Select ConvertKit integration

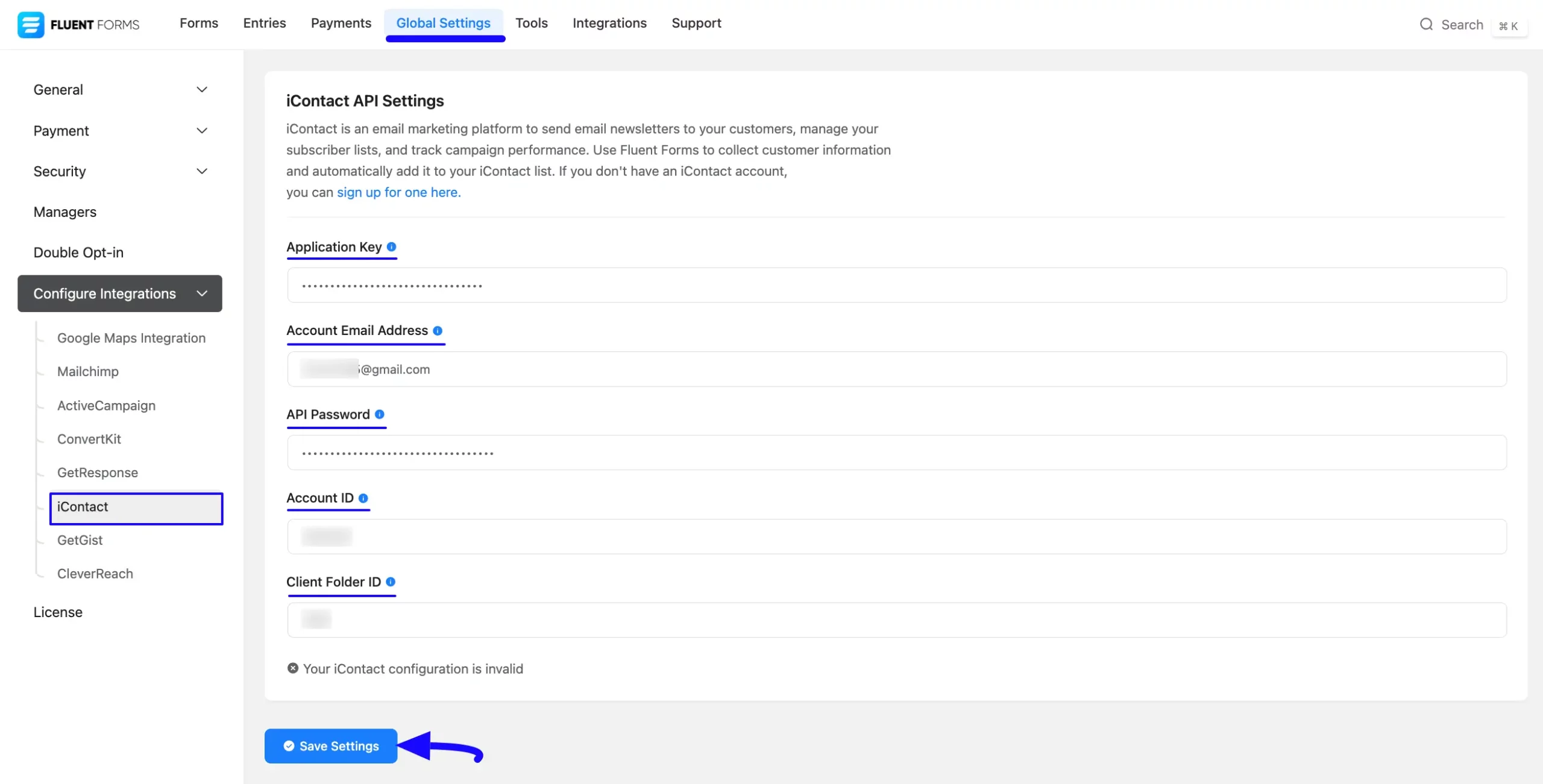coord(89,439)
